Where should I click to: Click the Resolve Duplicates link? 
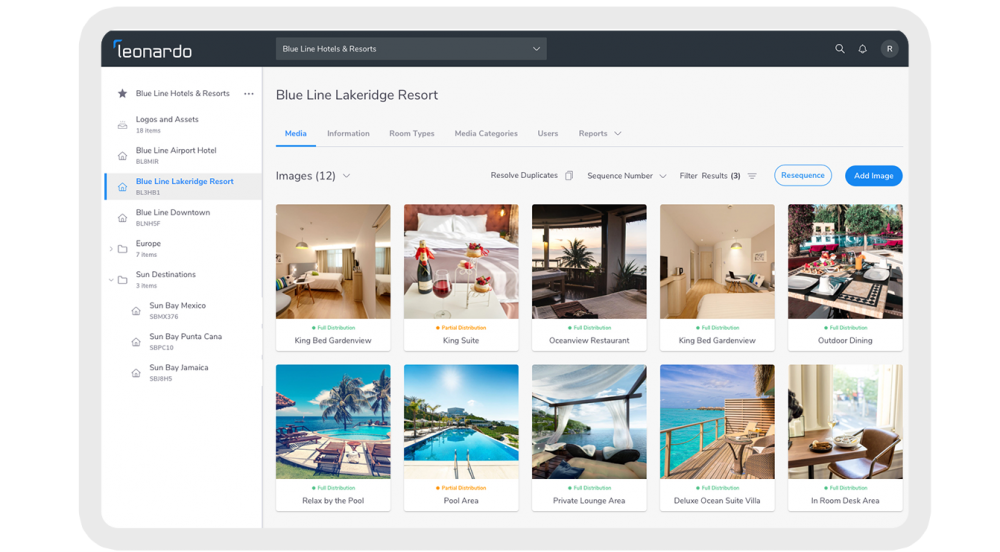524,175
